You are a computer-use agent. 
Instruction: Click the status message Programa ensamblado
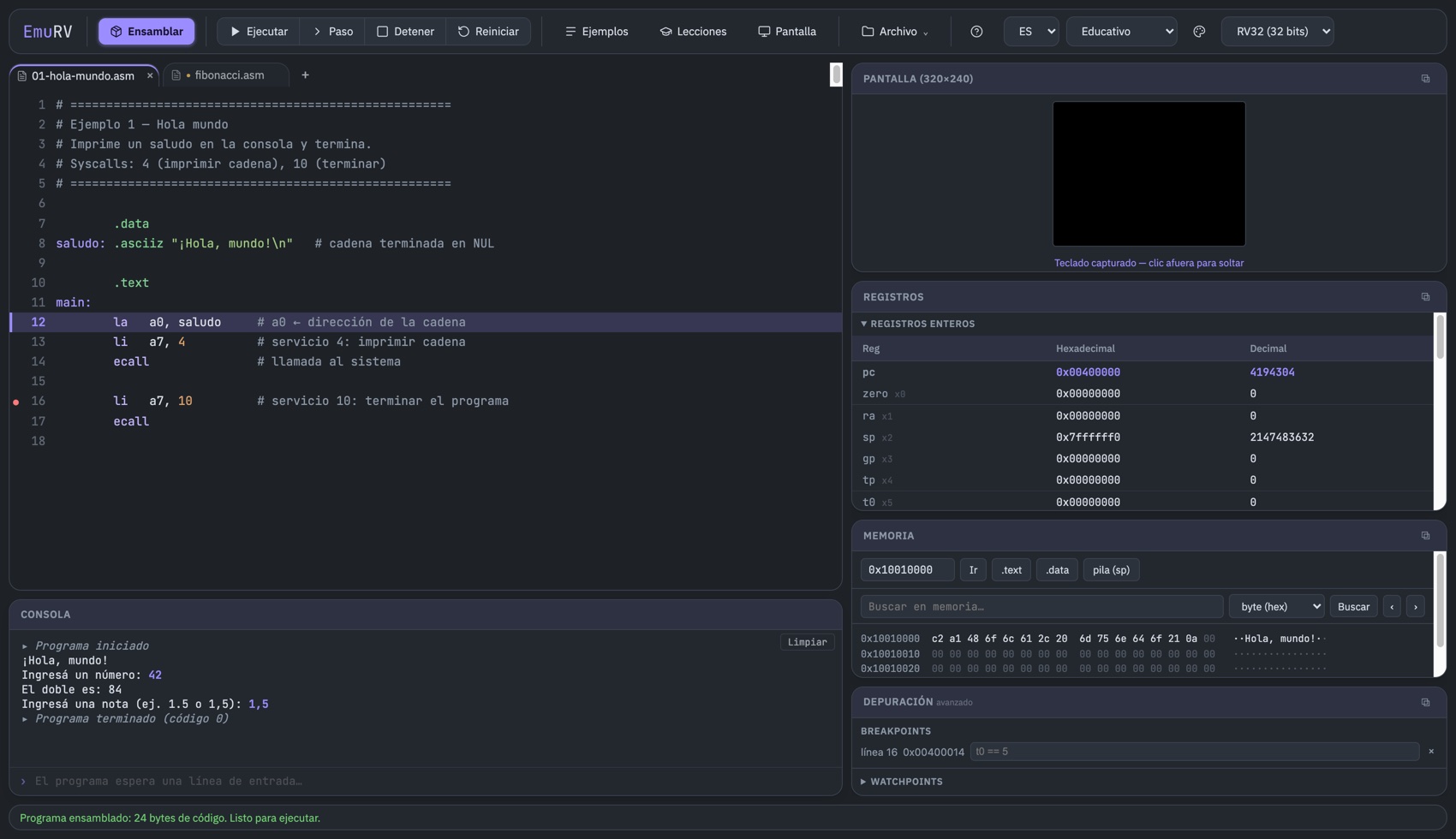[x=170, y=818]
